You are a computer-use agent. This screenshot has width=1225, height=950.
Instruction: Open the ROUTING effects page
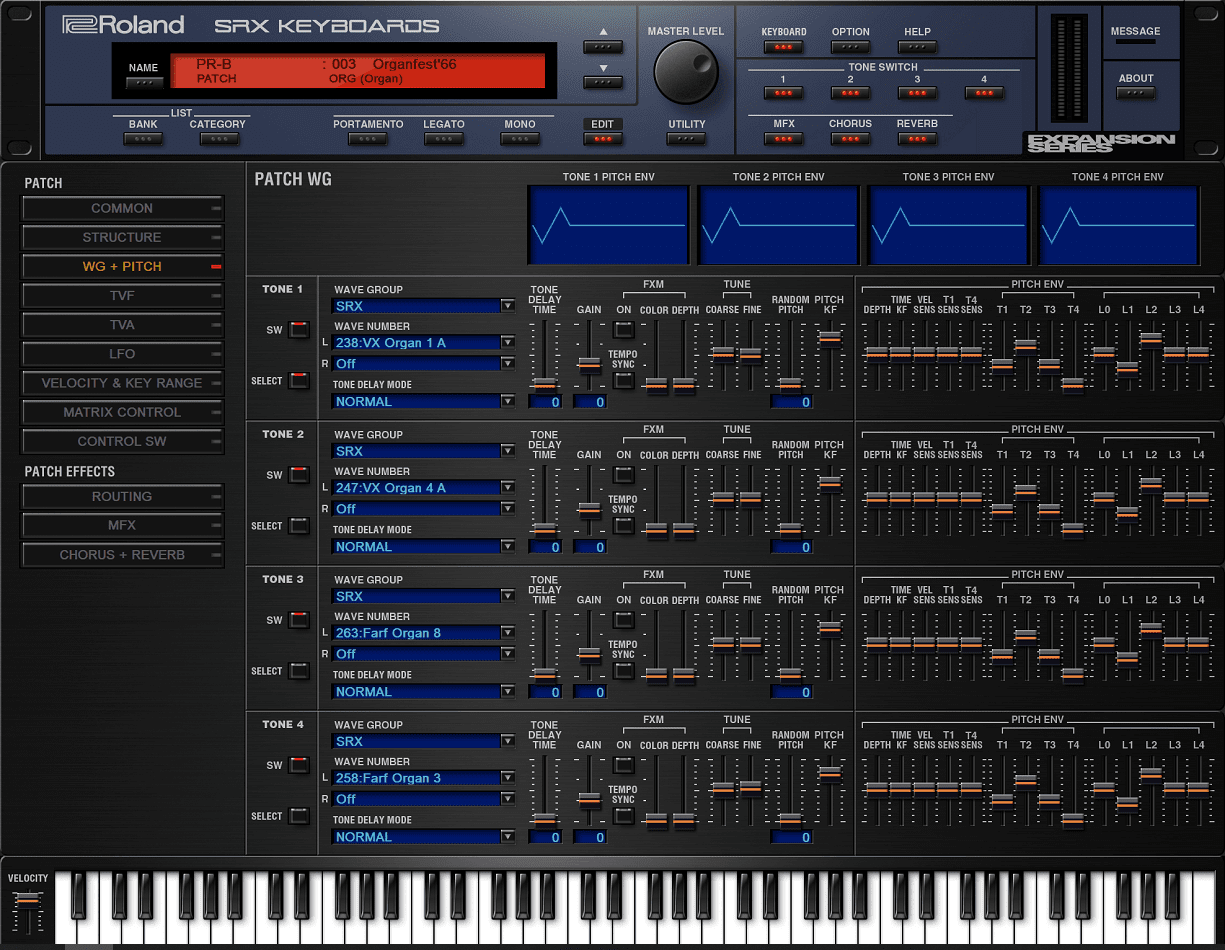coord(122,496)
